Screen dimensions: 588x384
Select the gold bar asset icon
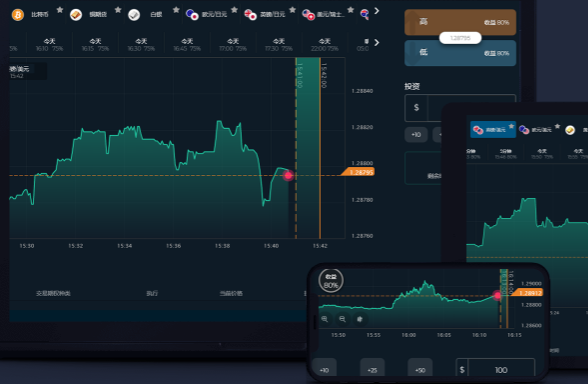click(76, 15)
